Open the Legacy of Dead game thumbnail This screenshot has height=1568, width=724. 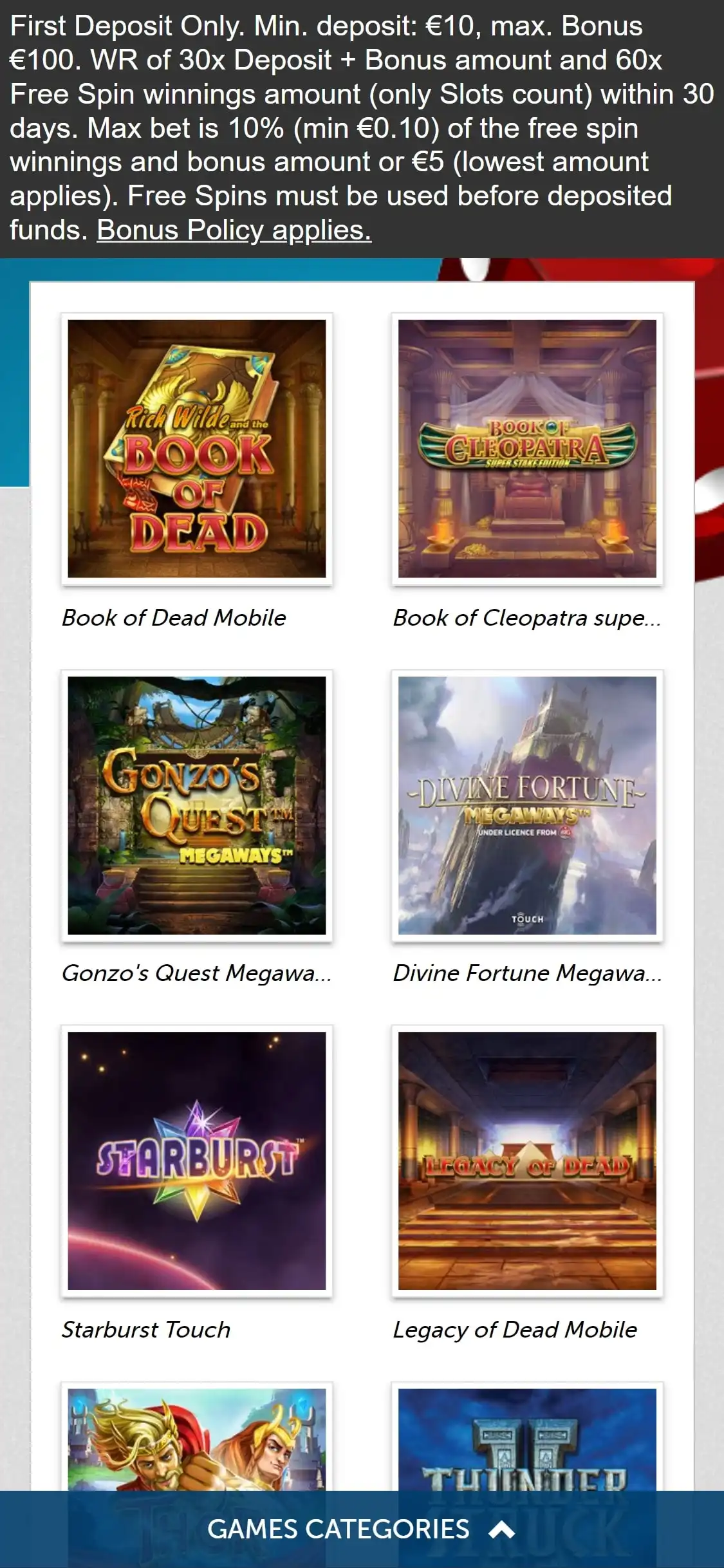[527, 1161]
